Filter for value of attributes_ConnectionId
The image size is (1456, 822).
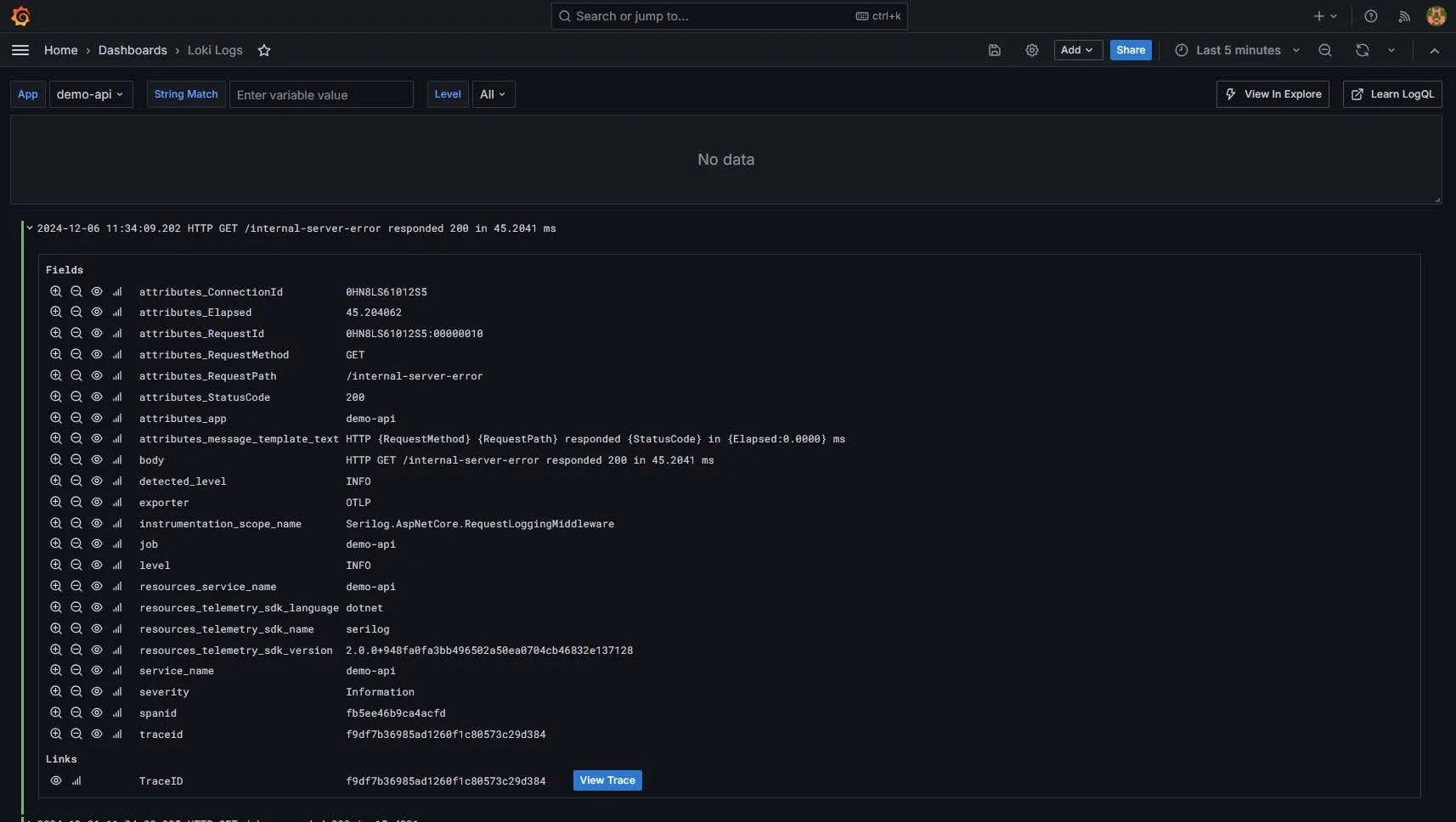(x=56, y=291)
